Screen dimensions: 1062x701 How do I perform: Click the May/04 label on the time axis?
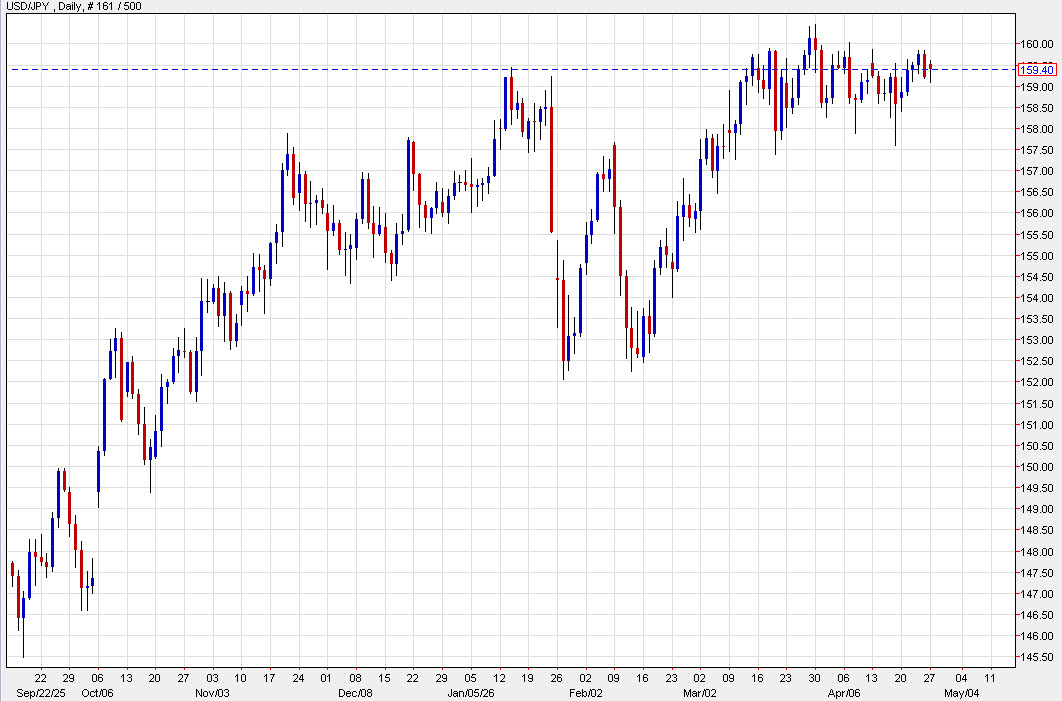click(x=963, y=691)
